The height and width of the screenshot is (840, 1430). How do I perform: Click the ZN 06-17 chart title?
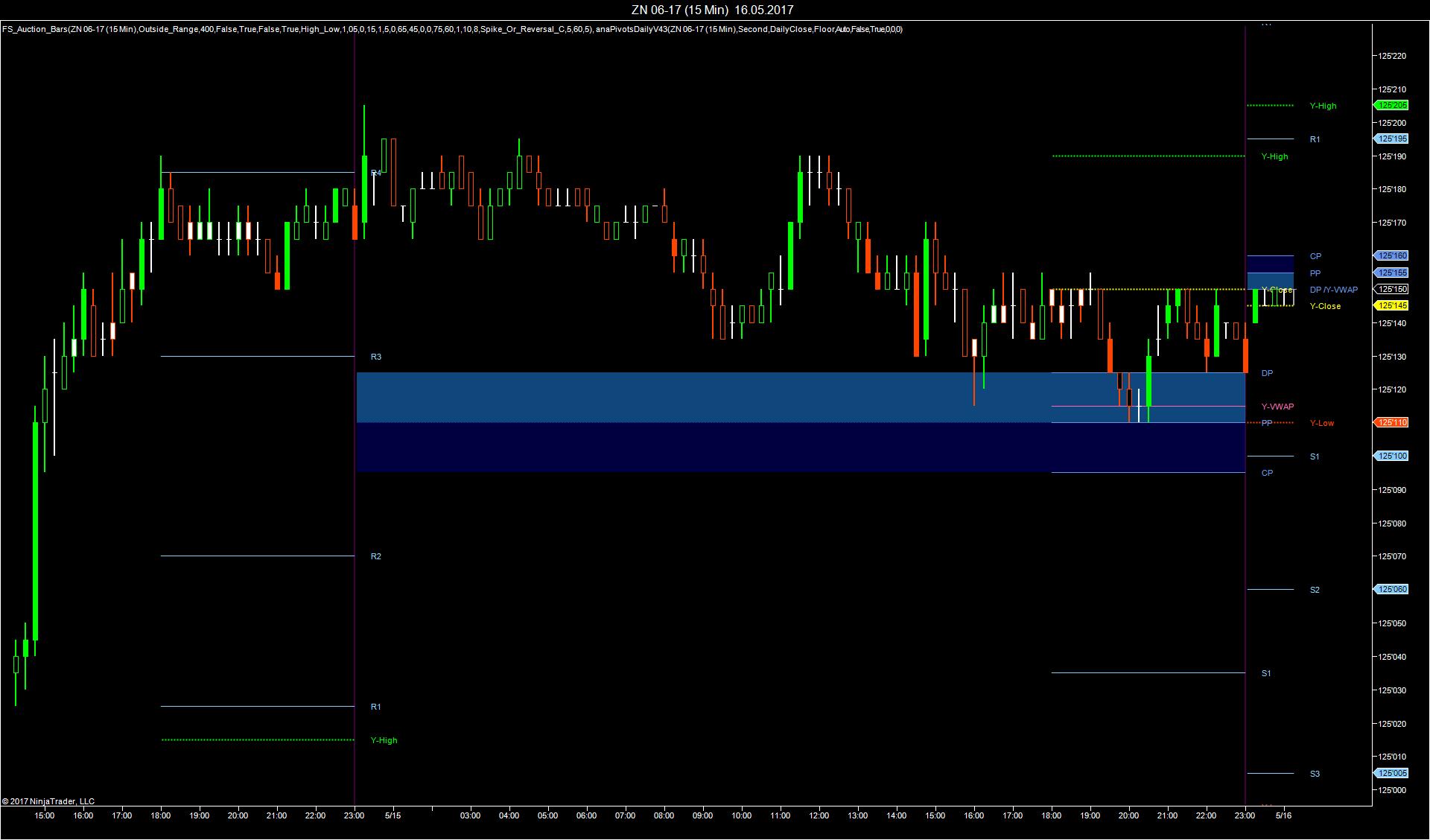711,10
